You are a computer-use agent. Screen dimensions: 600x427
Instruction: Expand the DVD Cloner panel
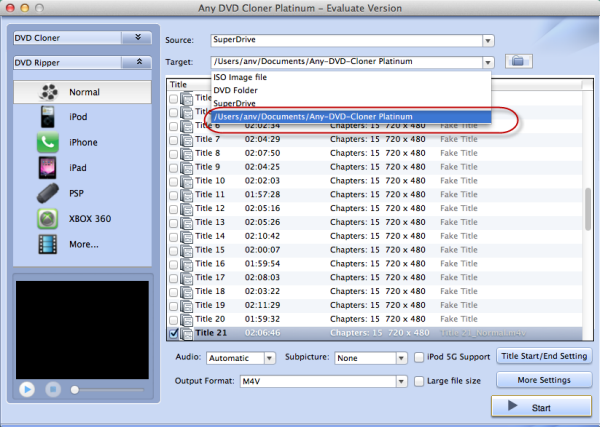click(x=137, y=37)
